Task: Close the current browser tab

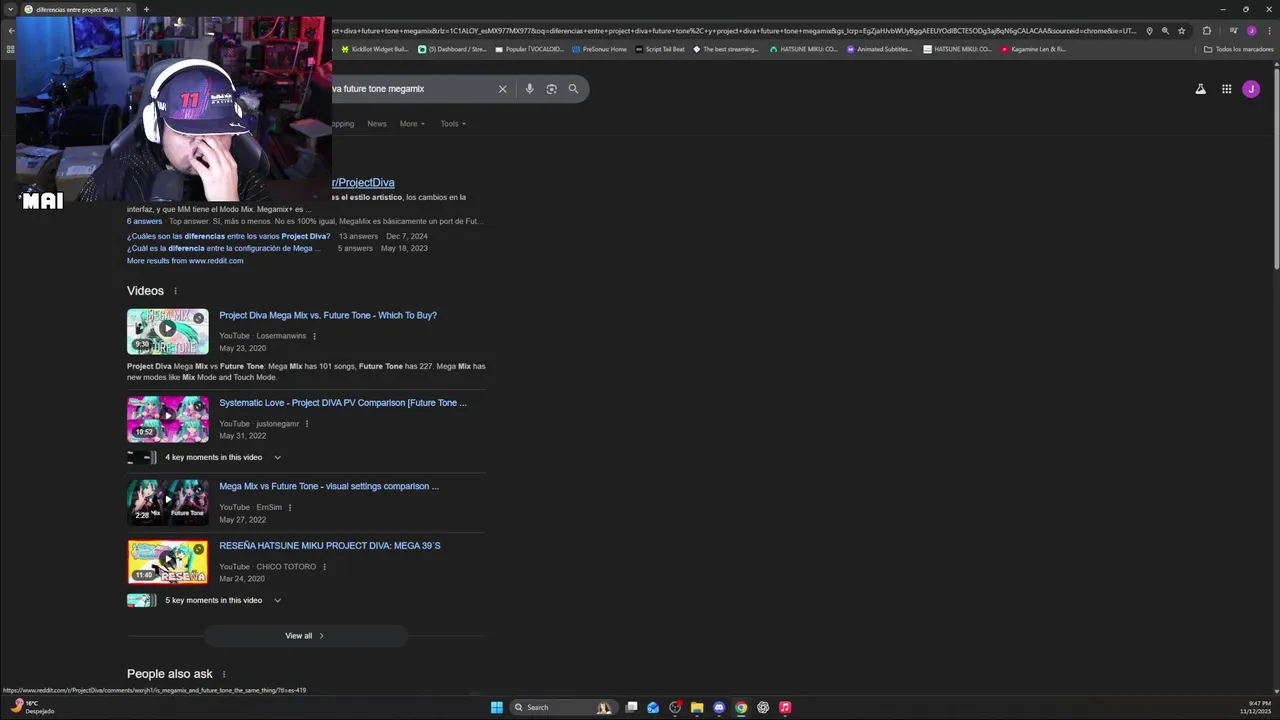Action: tap(128, 9)
